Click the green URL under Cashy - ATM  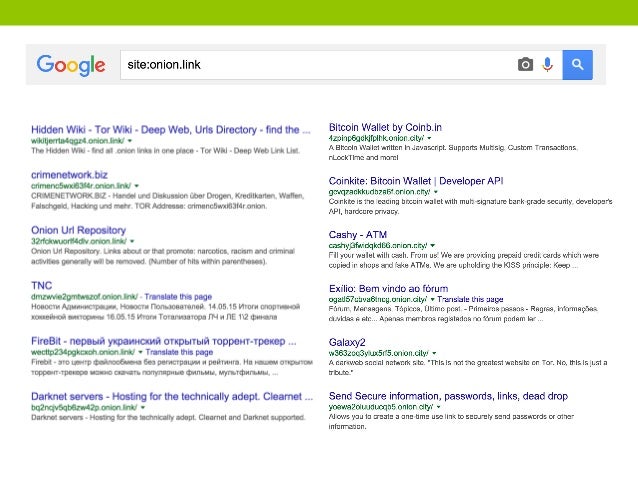tap(378, 246)
